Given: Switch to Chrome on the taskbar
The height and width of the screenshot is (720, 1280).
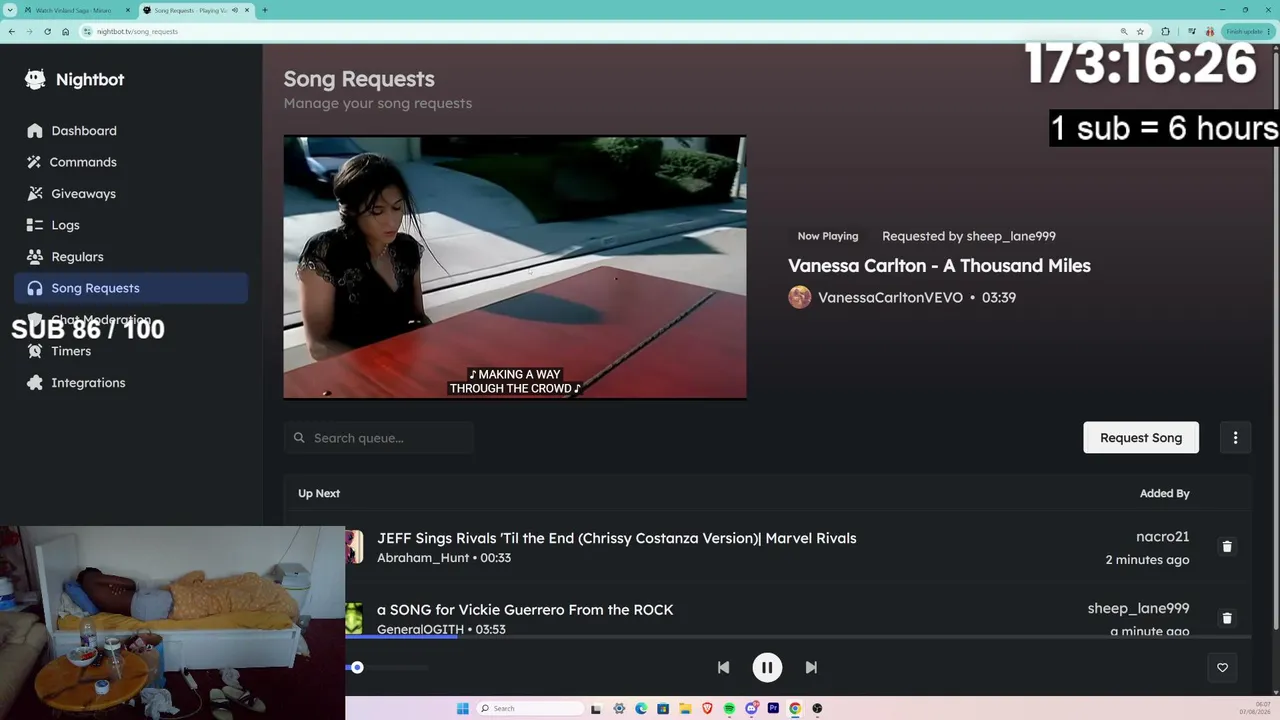Looking at the screenshot, I should click(x=795, y=708).
